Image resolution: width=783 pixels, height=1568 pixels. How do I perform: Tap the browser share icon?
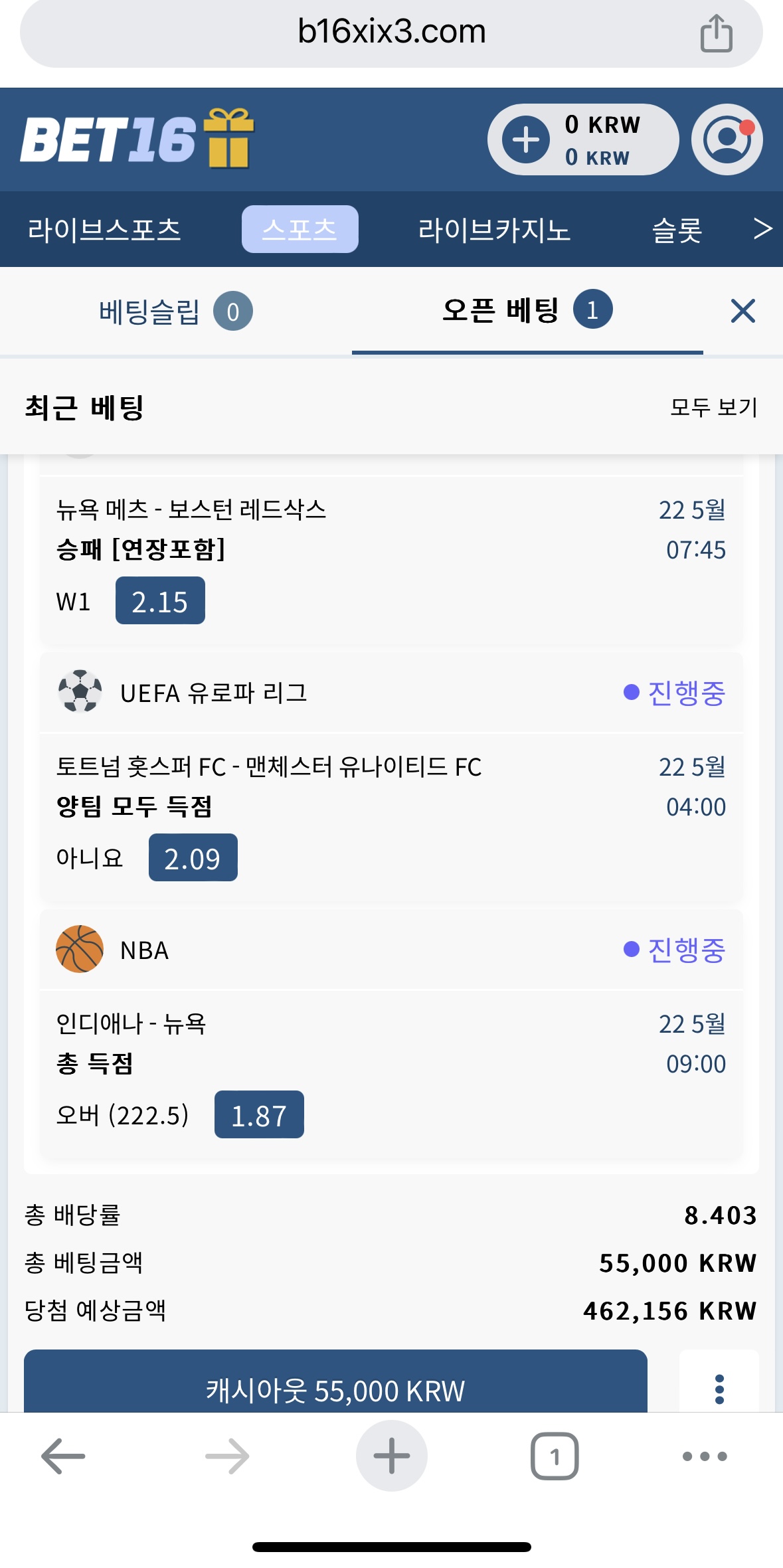tap(716, 33)
